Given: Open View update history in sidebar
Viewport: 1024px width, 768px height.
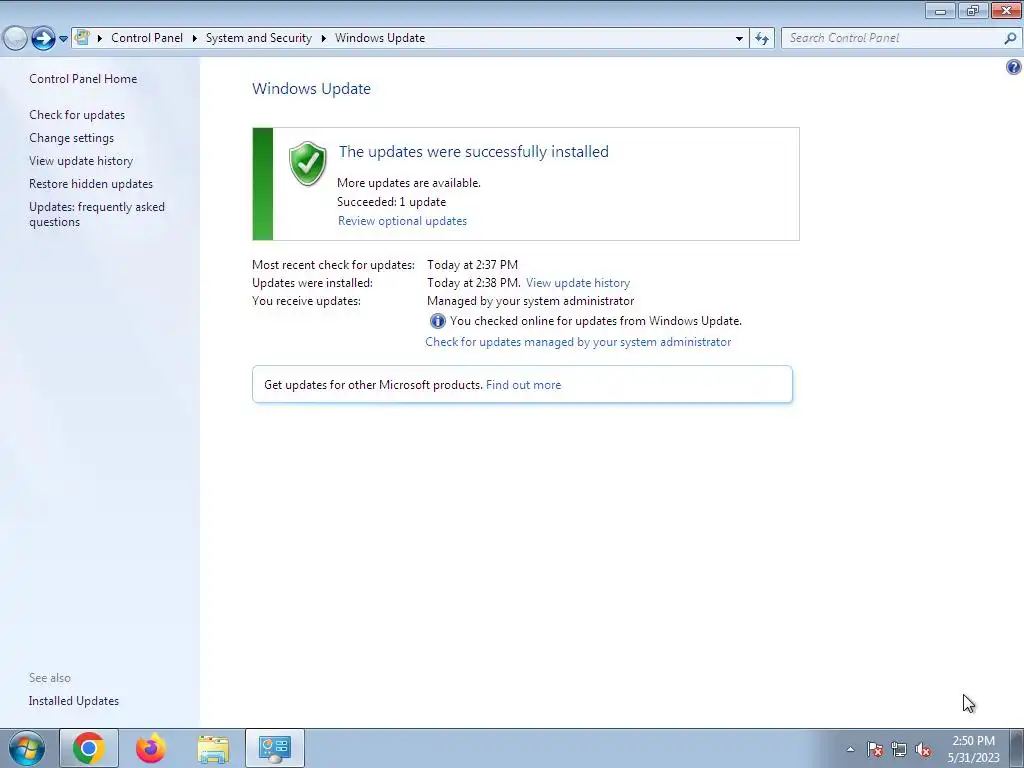Looking at the screenshot, I should (81, 161).
